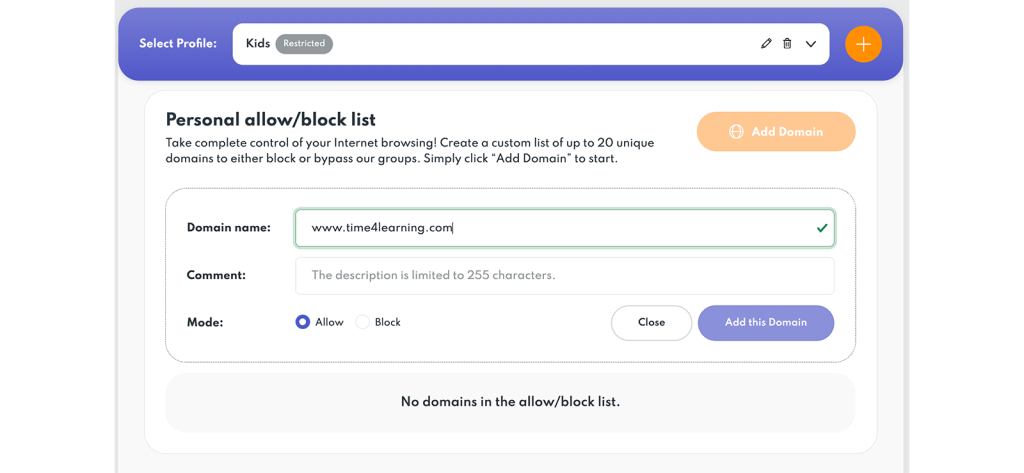The width and height of the screenshot is (1024, 473).
Task: Click the pencil icon to edit Kids profile
Action: click(766, 44)
